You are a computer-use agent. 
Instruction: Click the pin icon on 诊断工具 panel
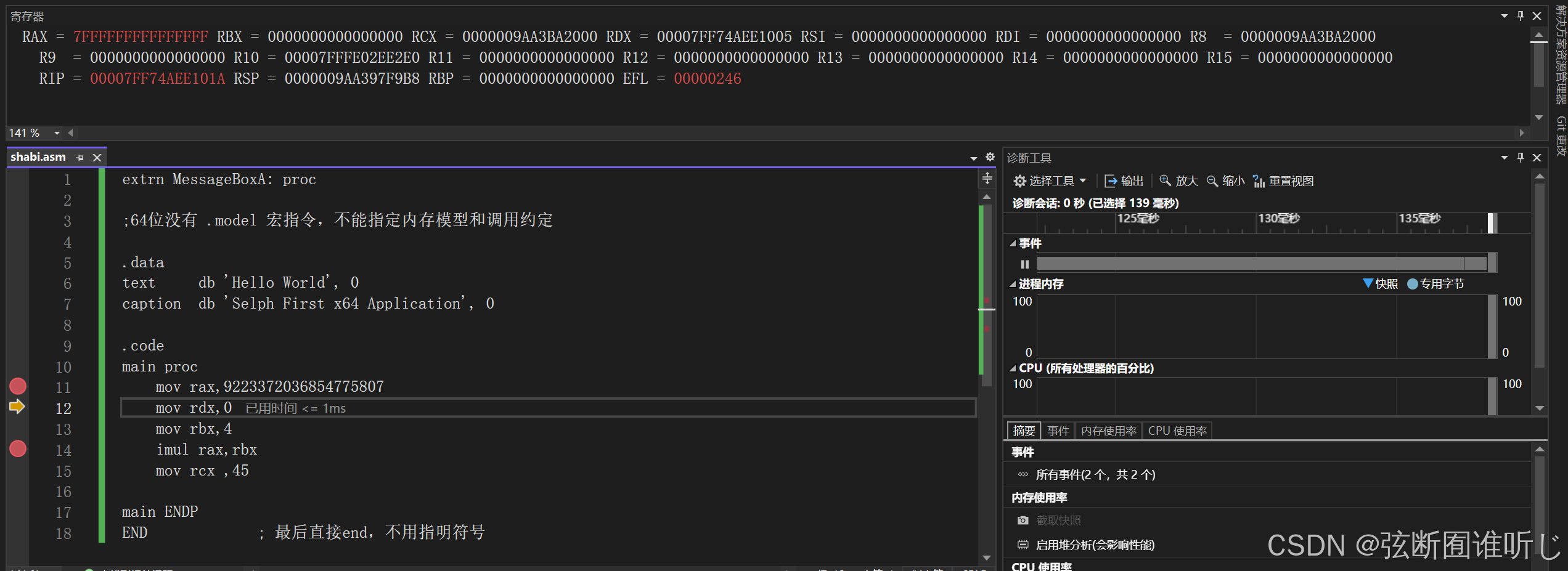tap(1520, 158)
